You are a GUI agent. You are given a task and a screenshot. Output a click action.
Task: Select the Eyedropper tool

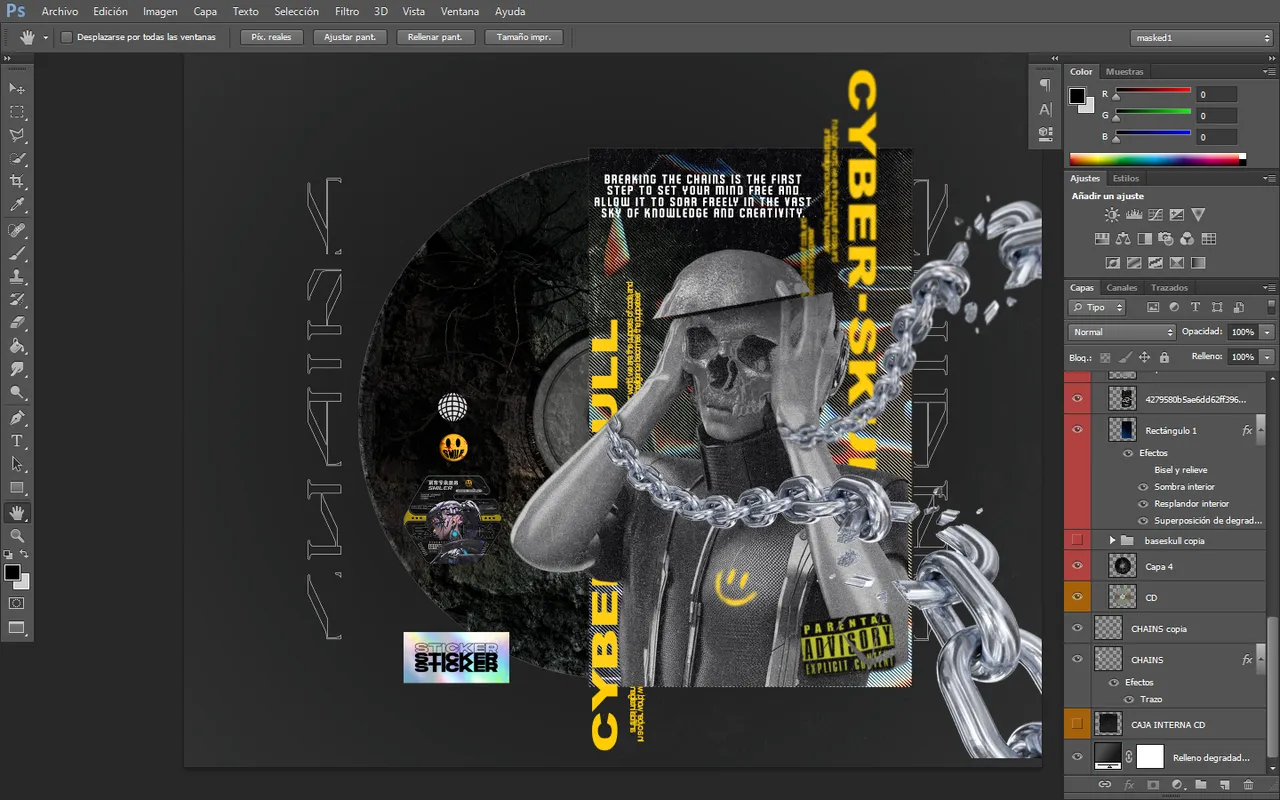point(17,204)
